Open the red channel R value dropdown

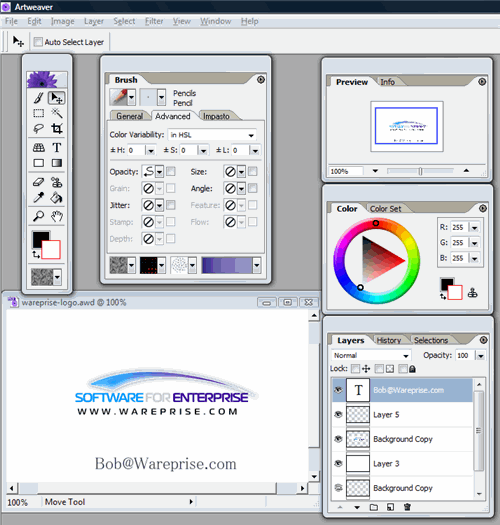tap(474, 228)
